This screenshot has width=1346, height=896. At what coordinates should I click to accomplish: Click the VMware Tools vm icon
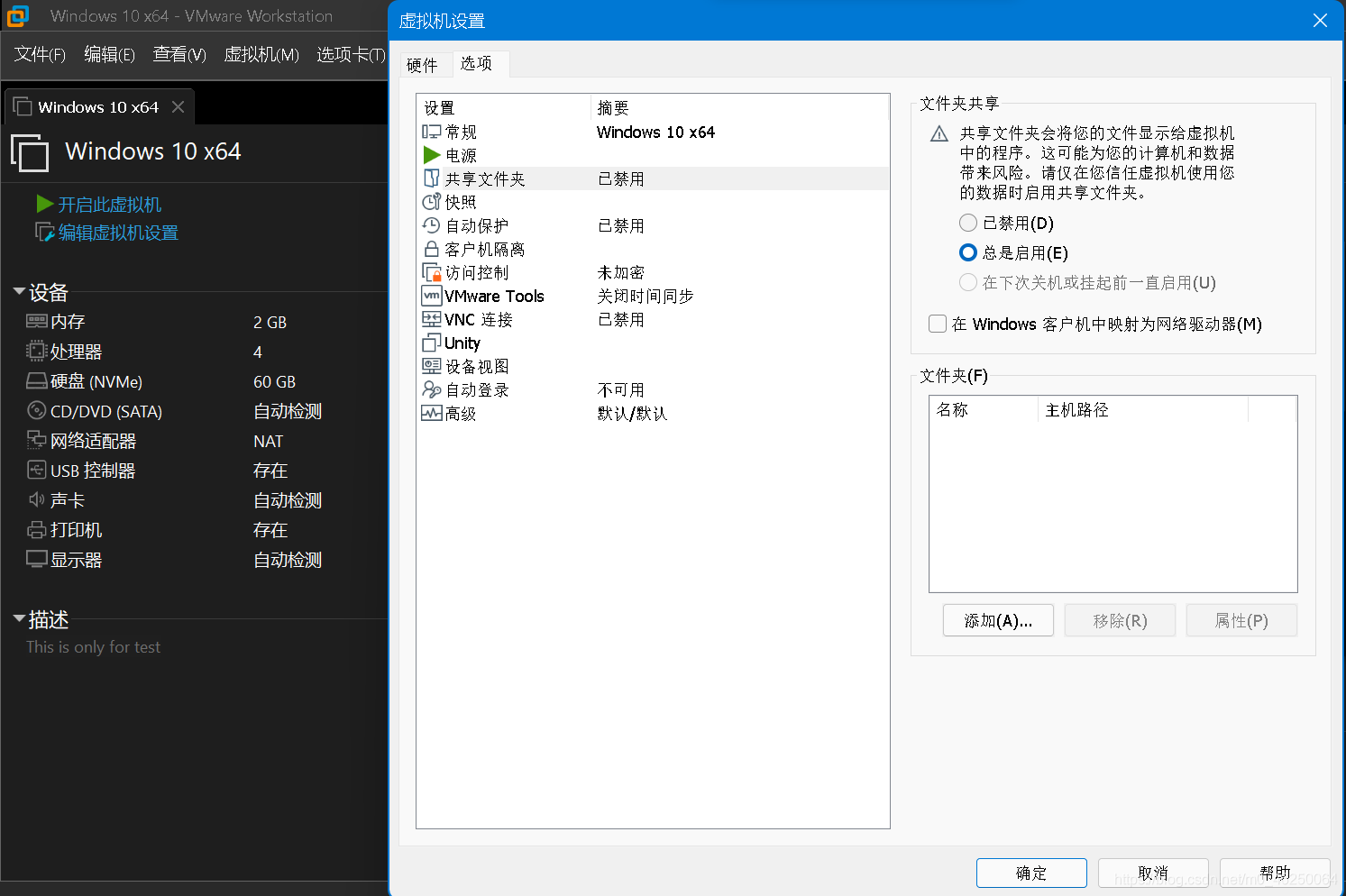(432, 296)
